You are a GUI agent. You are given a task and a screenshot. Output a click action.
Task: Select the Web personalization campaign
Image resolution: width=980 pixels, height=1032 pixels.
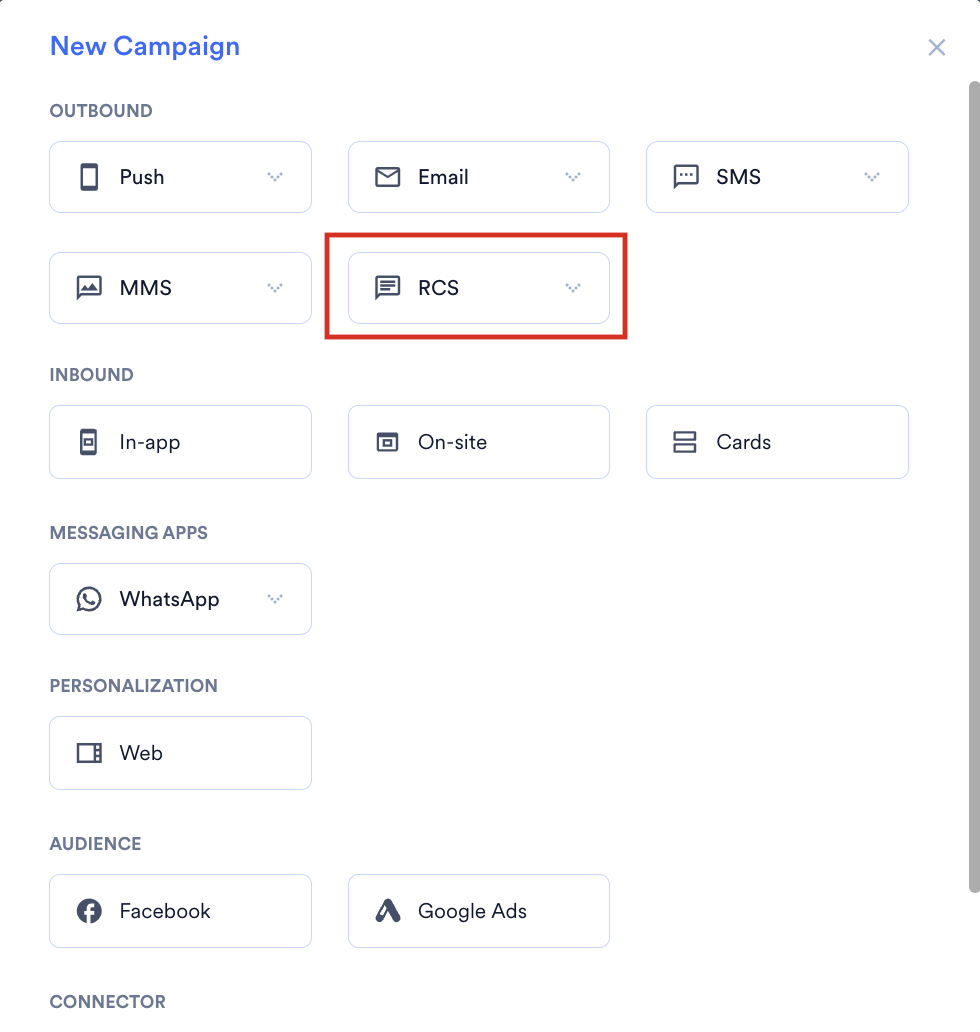[180, 753]
